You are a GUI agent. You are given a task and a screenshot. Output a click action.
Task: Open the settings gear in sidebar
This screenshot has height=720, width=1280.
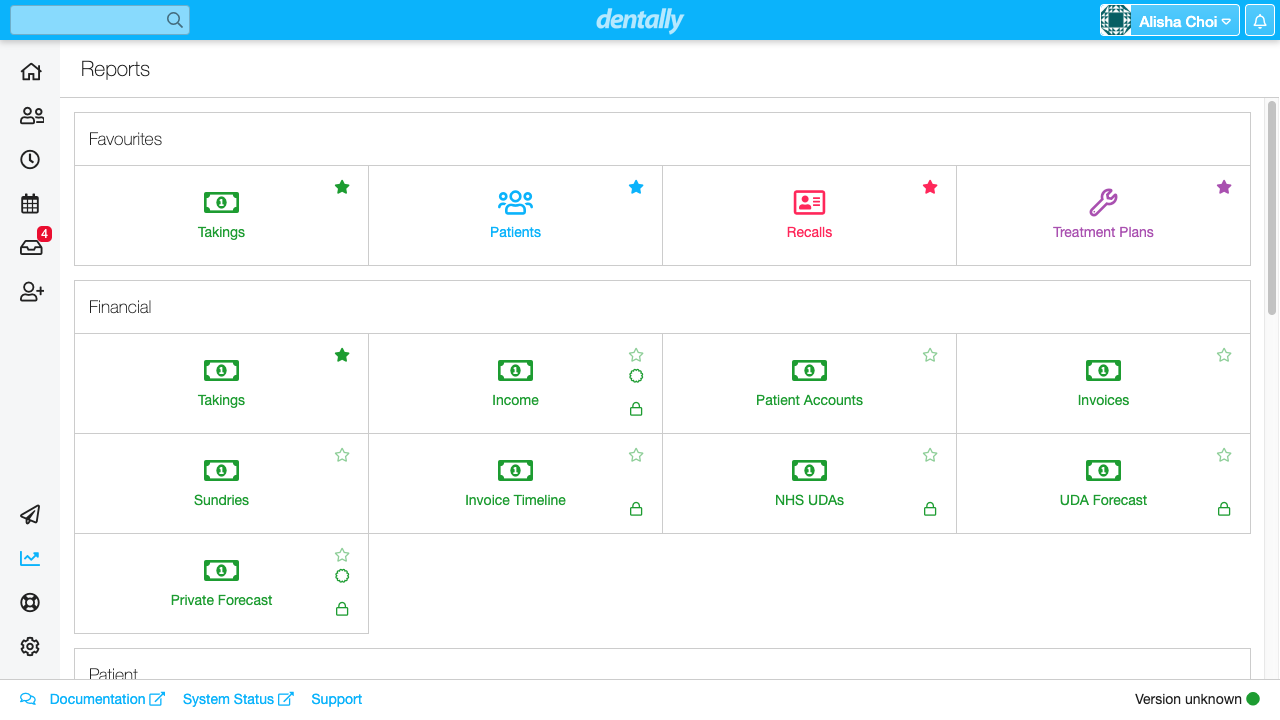click(30, 647)
